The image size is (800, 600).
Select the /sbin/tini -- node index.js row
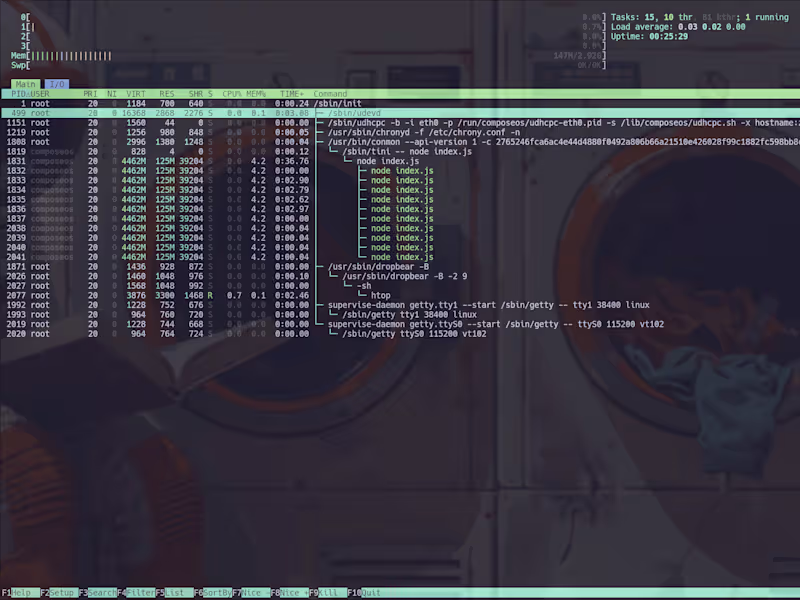pos(400,152)
